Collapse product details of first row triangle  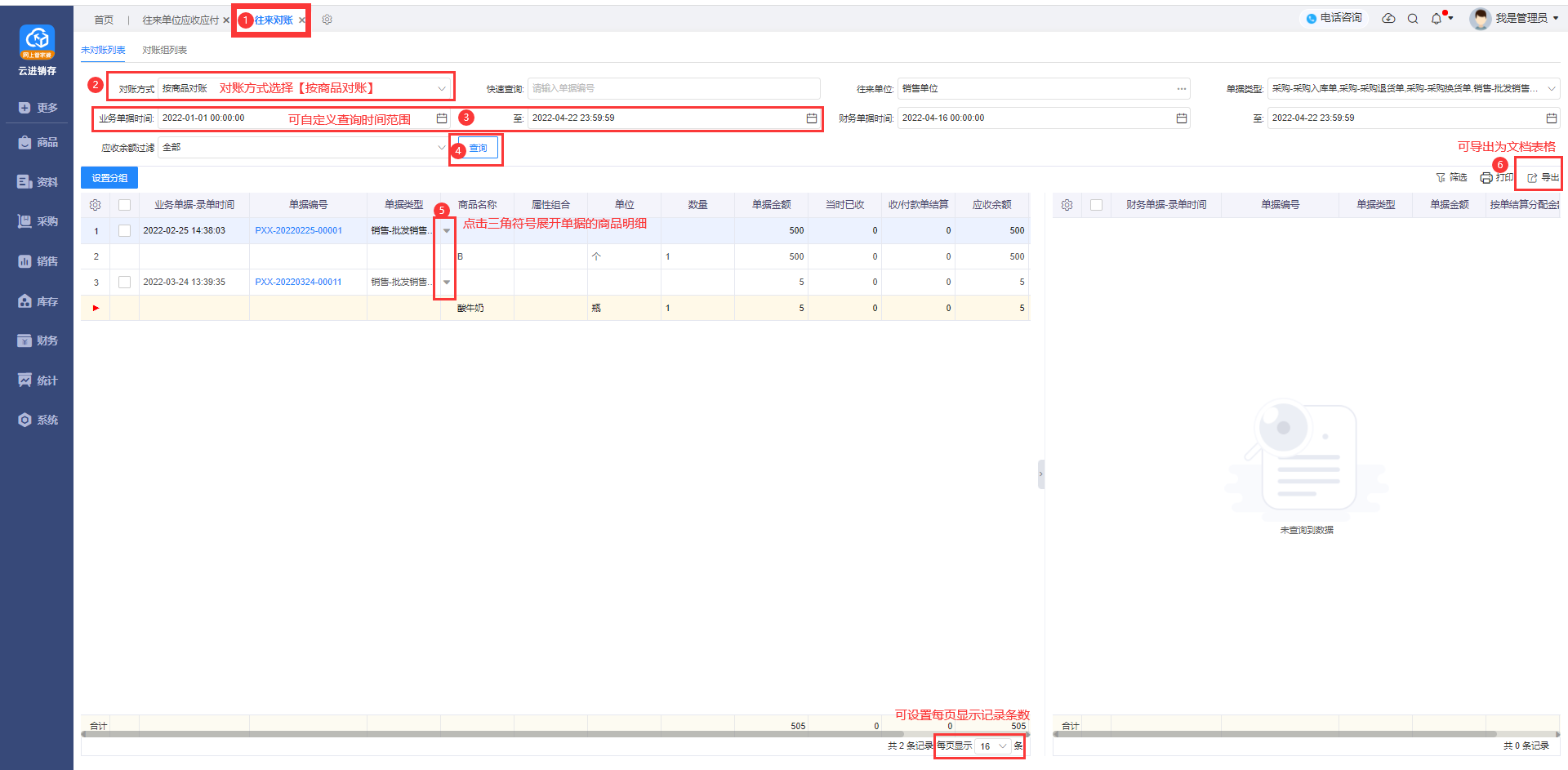click(x=447, y=231)
